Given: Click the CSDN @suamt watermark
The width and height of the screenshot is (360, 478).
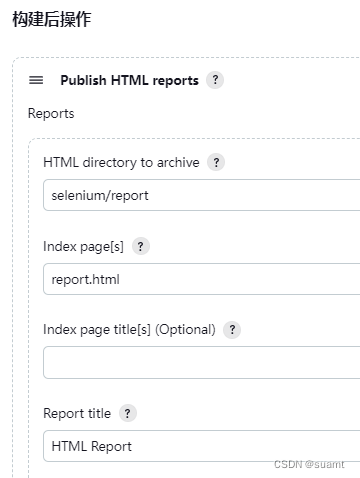Looking at the screenshot, I should click(309, 464).
